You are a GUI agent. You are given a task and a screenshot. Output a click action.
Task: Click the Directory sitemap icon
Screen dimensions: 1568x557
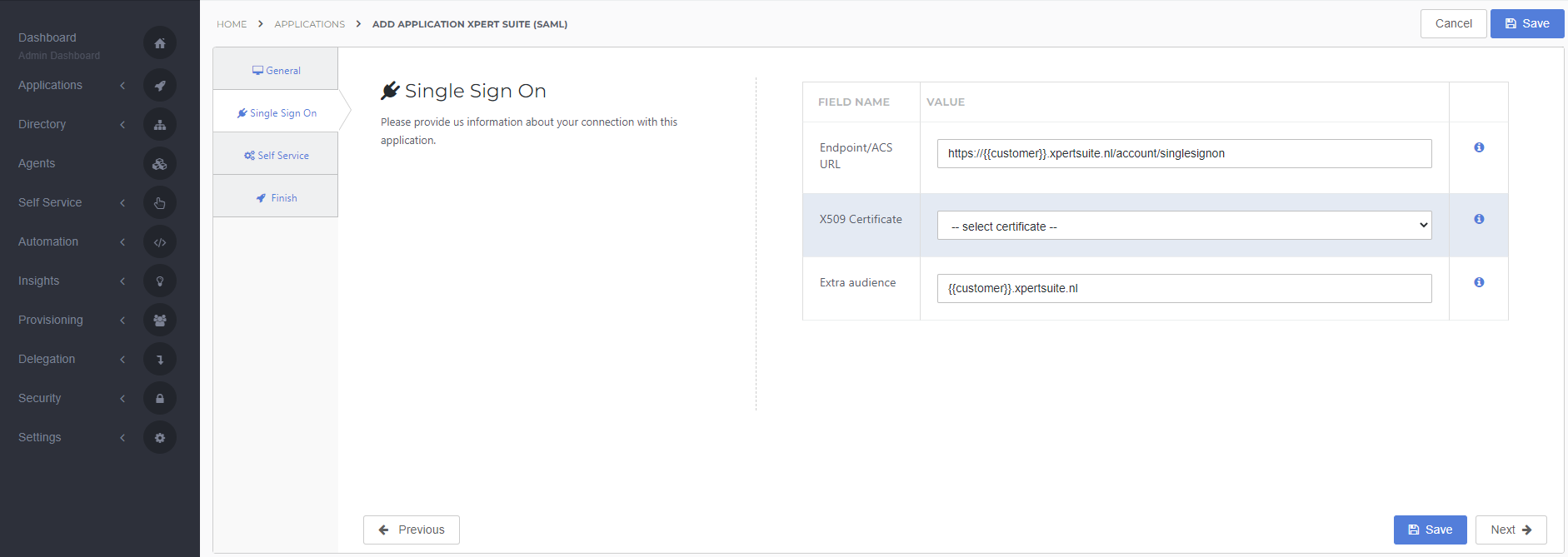point(160,125)
